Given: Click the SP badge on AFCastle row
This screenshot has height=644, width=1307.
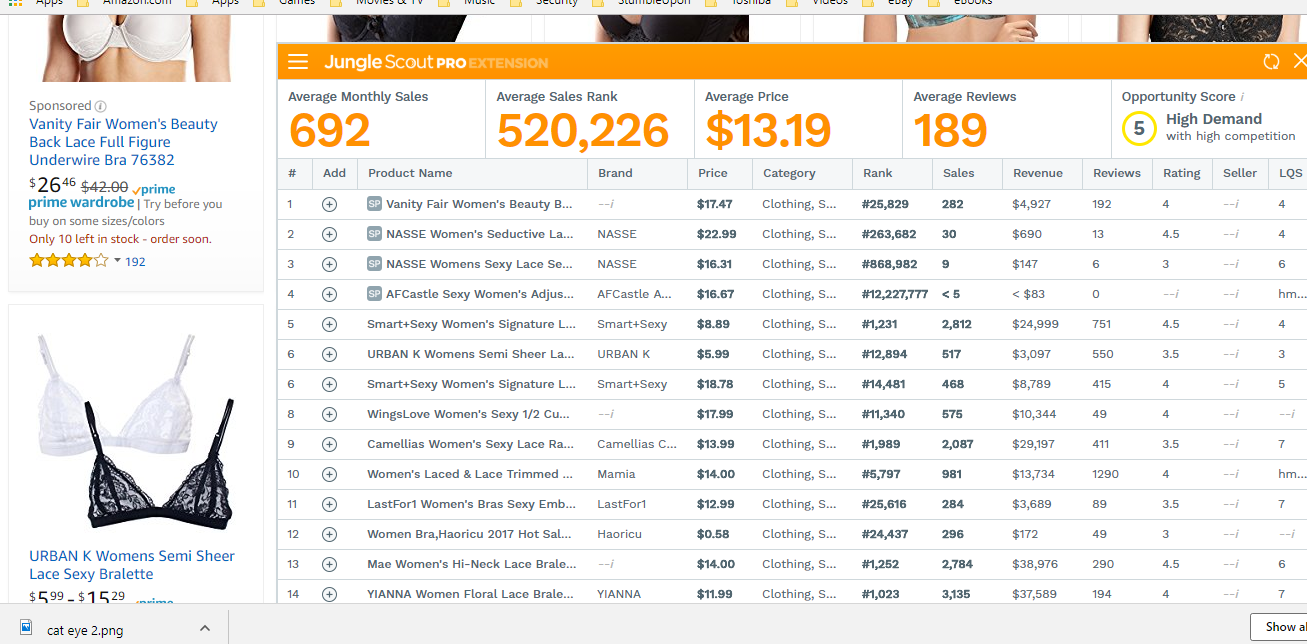Looking at the screenshot, I should pyautogui.click(x=374, y=294).
